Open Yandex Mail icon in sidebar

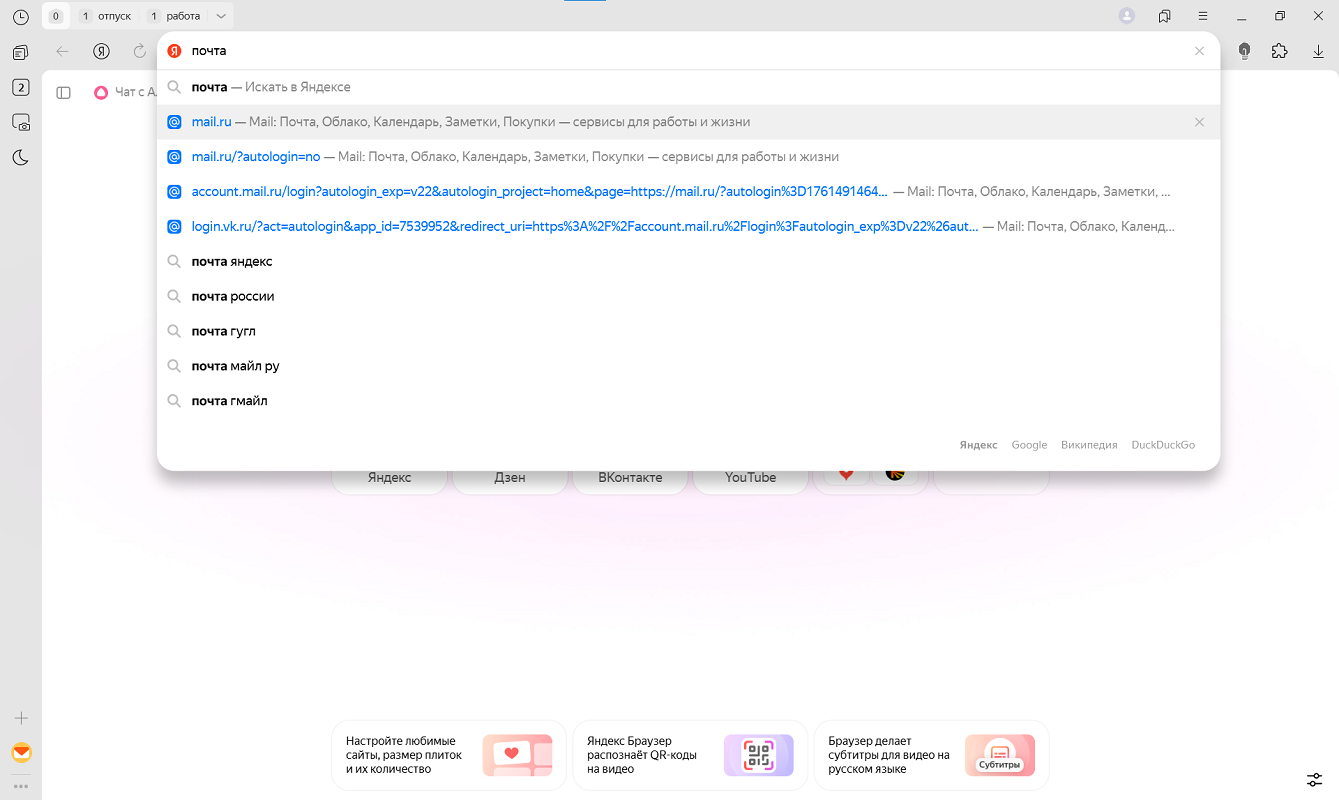(20, 753)
